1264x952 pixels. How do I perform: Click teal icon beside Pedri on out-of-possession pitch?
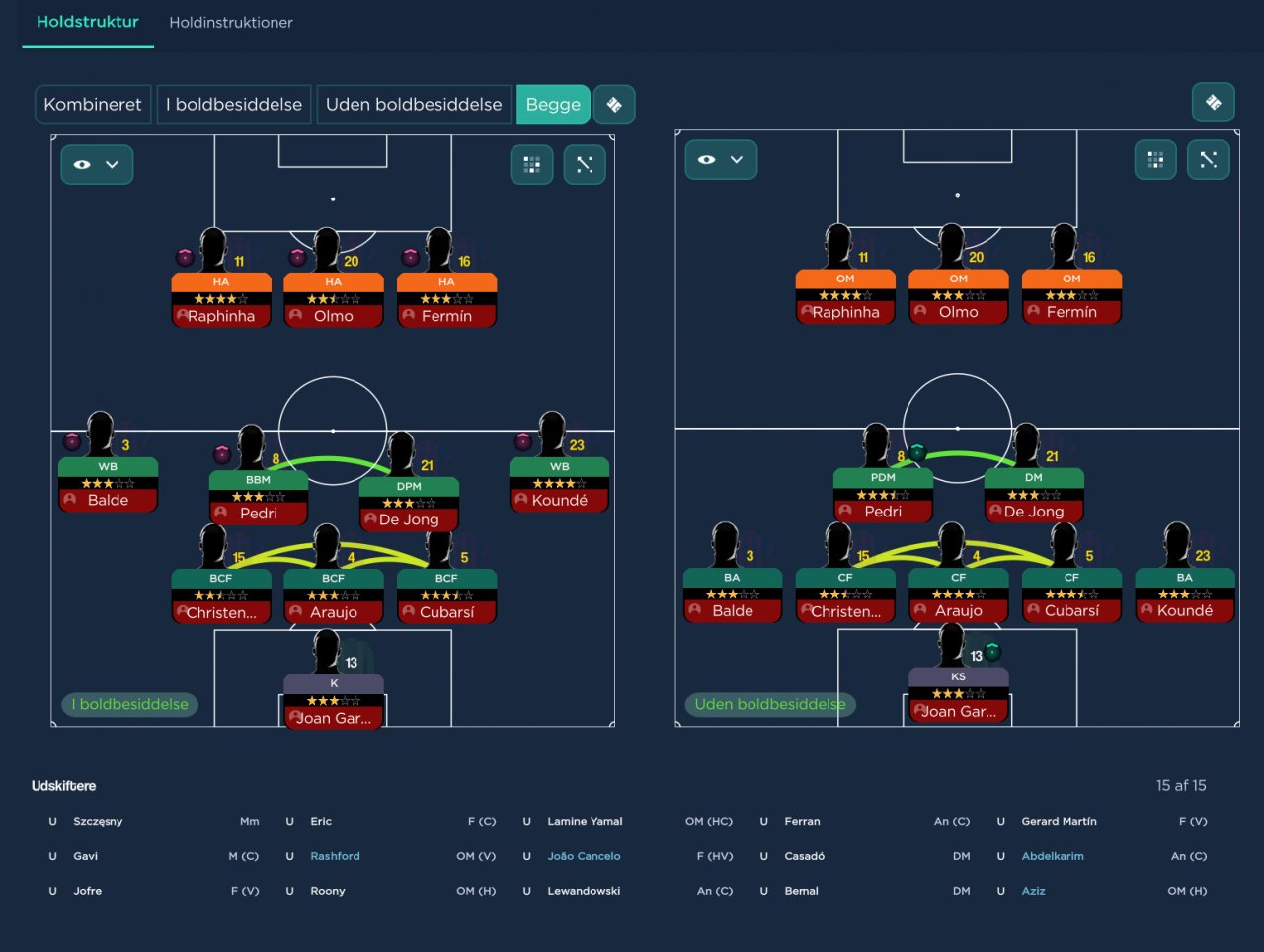916,452
